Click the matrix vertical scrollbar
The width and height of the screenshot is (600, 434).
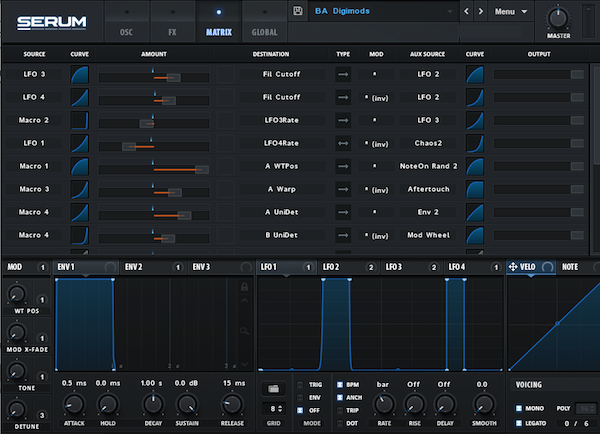[x=596, y=115]
